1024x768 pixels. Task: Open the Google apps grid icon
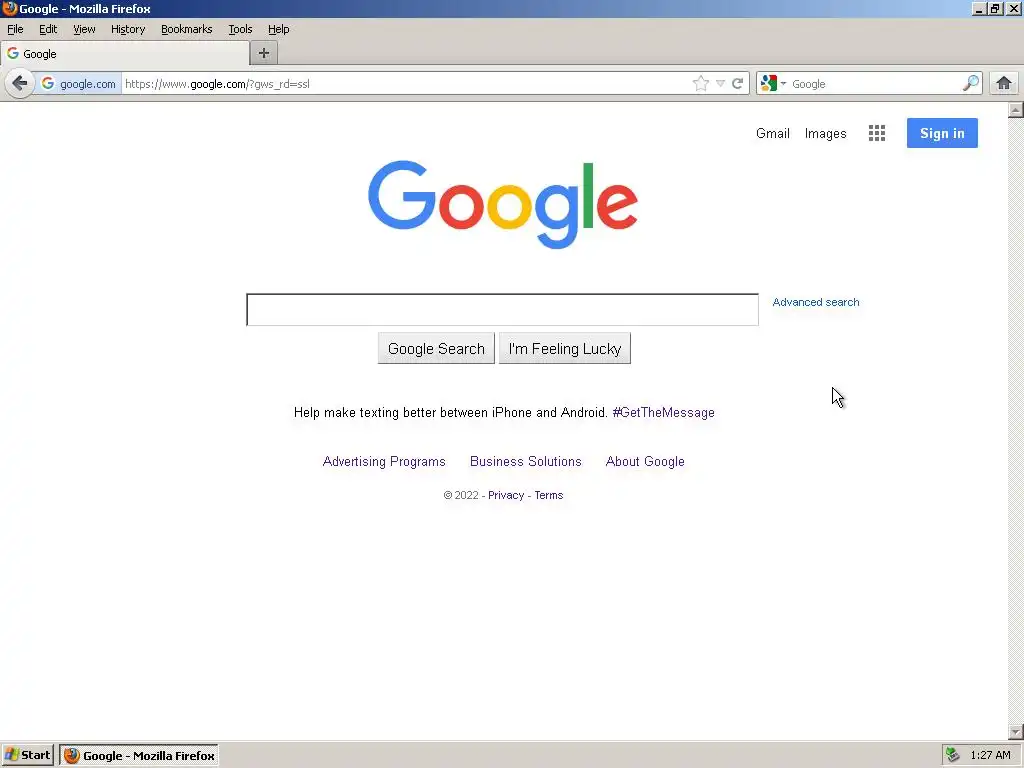point(877,133)
